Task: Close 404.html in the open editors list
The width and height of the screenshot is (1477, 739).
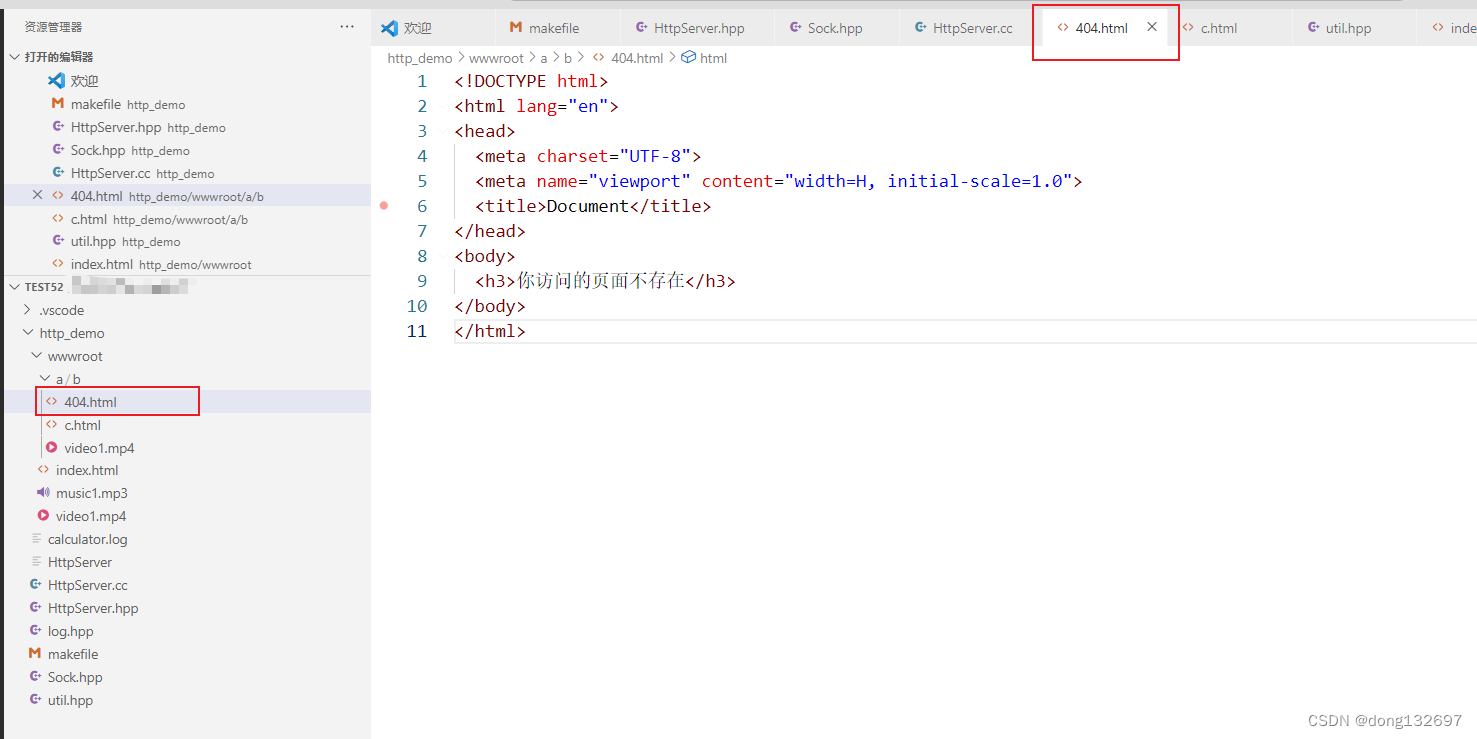Action: click(38, 195)
